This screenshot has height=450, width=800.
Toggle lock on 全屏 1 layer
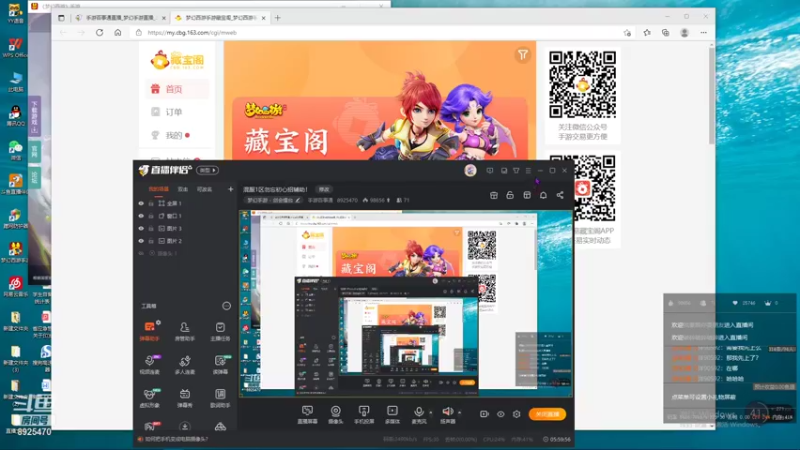click(151, 203)
